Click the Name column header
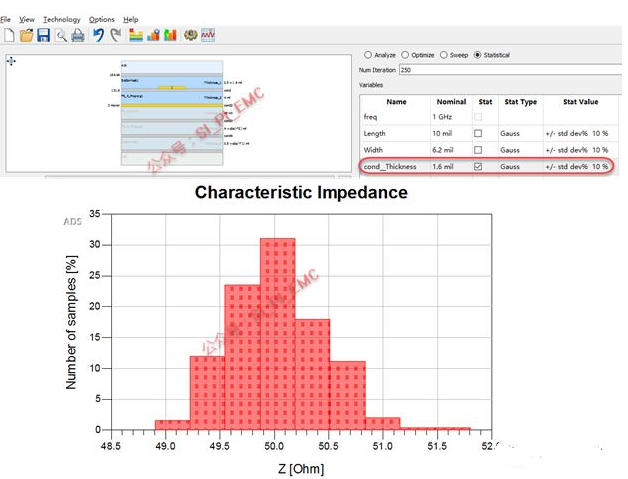Viewport: 628px width, 479px height. click(x=396, y=102)
